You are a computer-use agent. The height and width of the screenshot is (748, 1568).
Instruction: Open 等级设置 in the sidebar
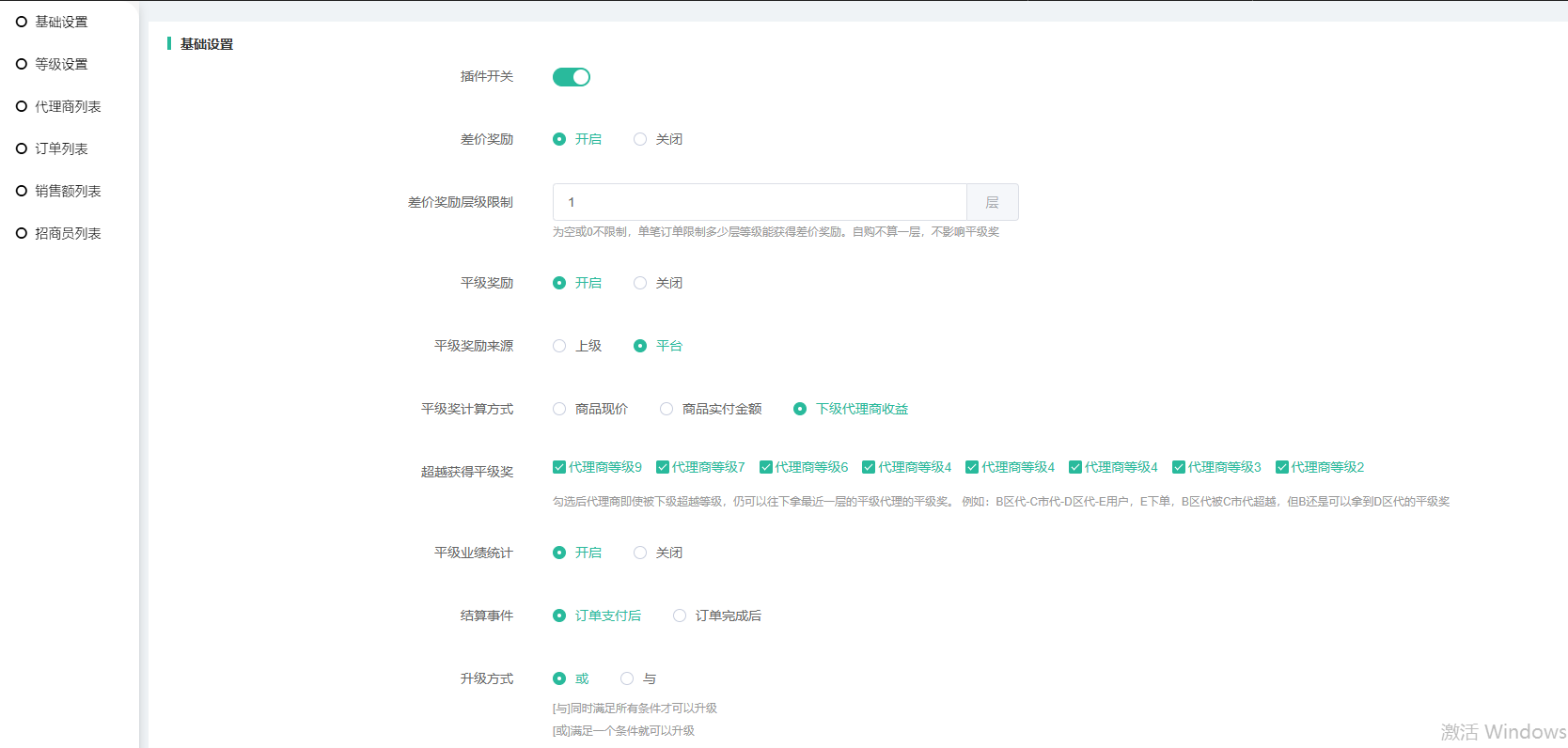click(x=60, y=64)
